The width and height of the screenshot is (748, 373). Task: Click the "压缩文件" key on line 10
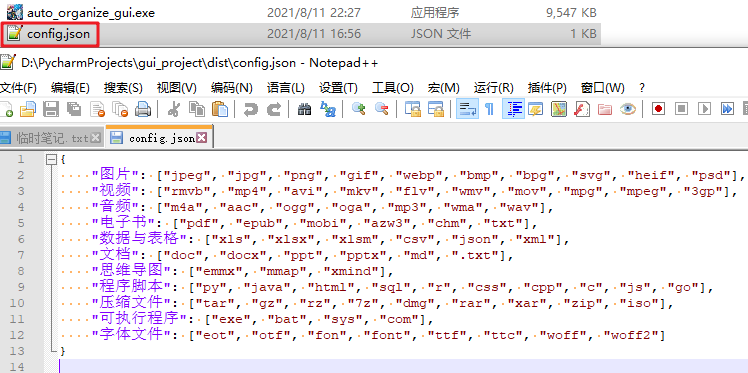tap(131, 303)
